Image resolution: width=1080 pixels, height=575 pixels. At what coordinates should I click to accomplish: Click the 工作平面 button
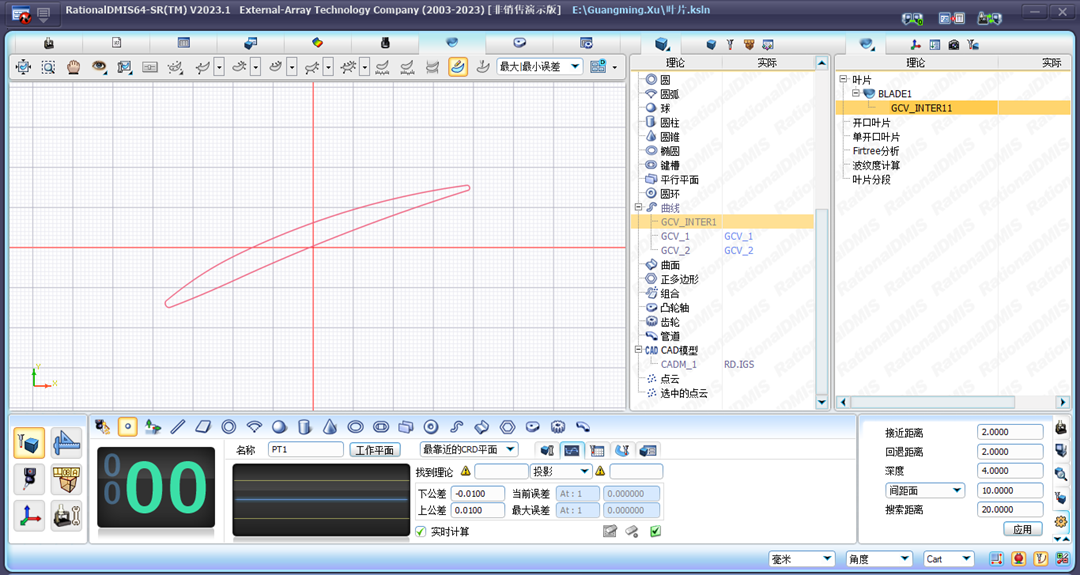[375, 450]
